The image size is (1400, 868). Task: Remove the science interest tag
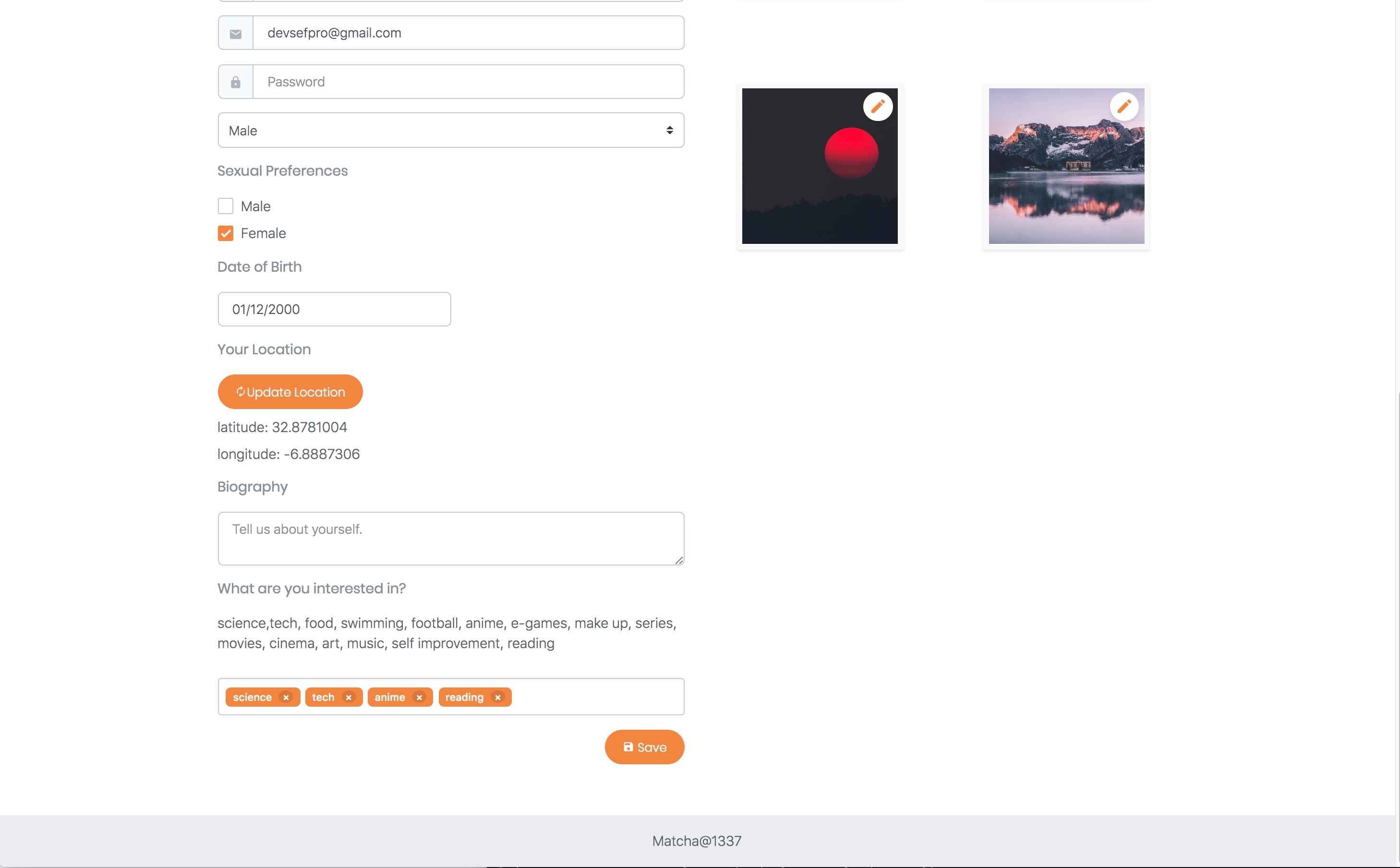pos(287,697)
